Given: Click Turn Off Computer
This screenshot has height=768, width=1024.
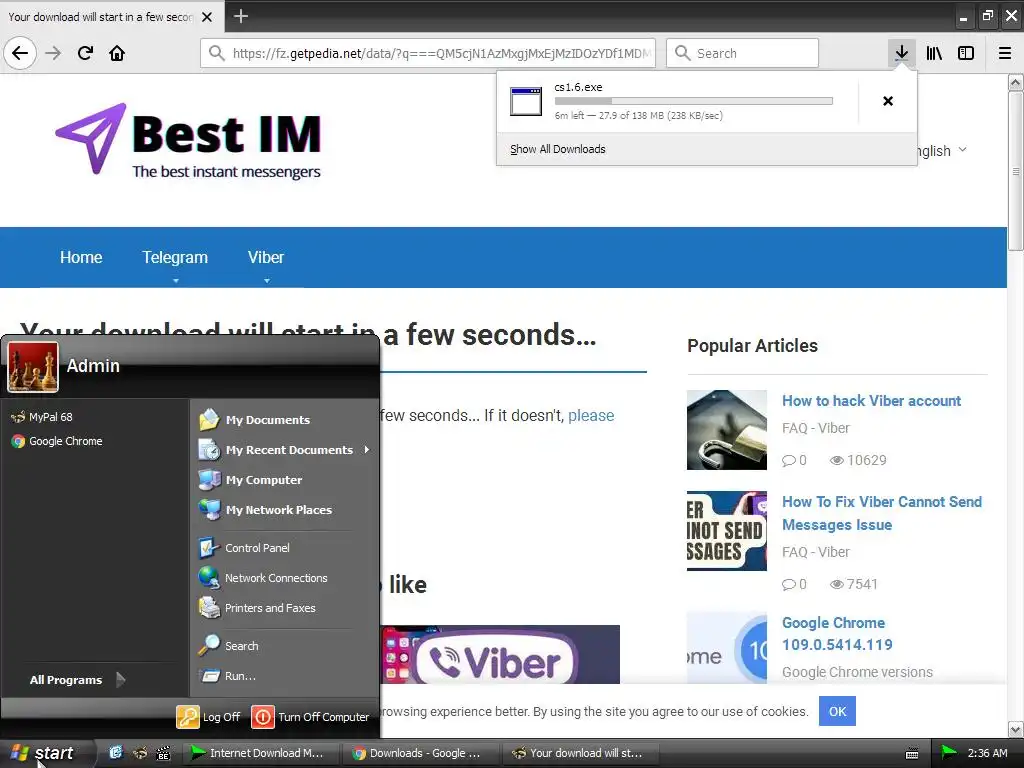Looking at the screenshot, I should point(310,716).
